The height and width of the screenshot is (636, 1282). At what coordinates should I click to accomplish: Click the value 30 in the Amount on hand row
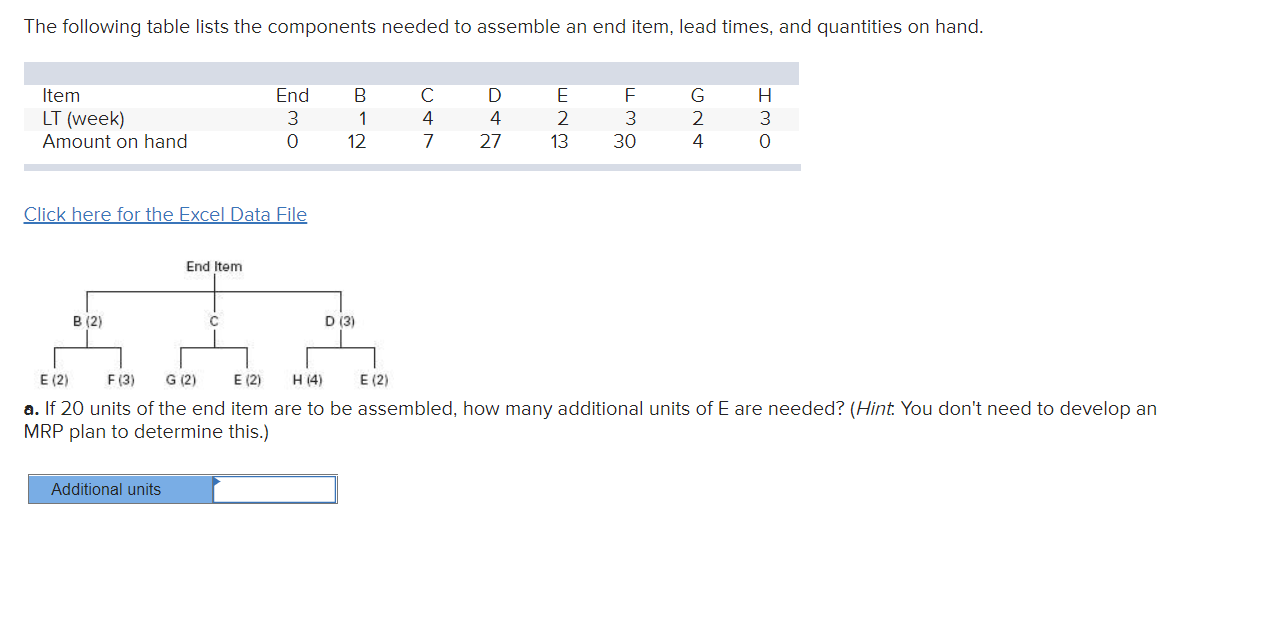(x=625, y=141)
